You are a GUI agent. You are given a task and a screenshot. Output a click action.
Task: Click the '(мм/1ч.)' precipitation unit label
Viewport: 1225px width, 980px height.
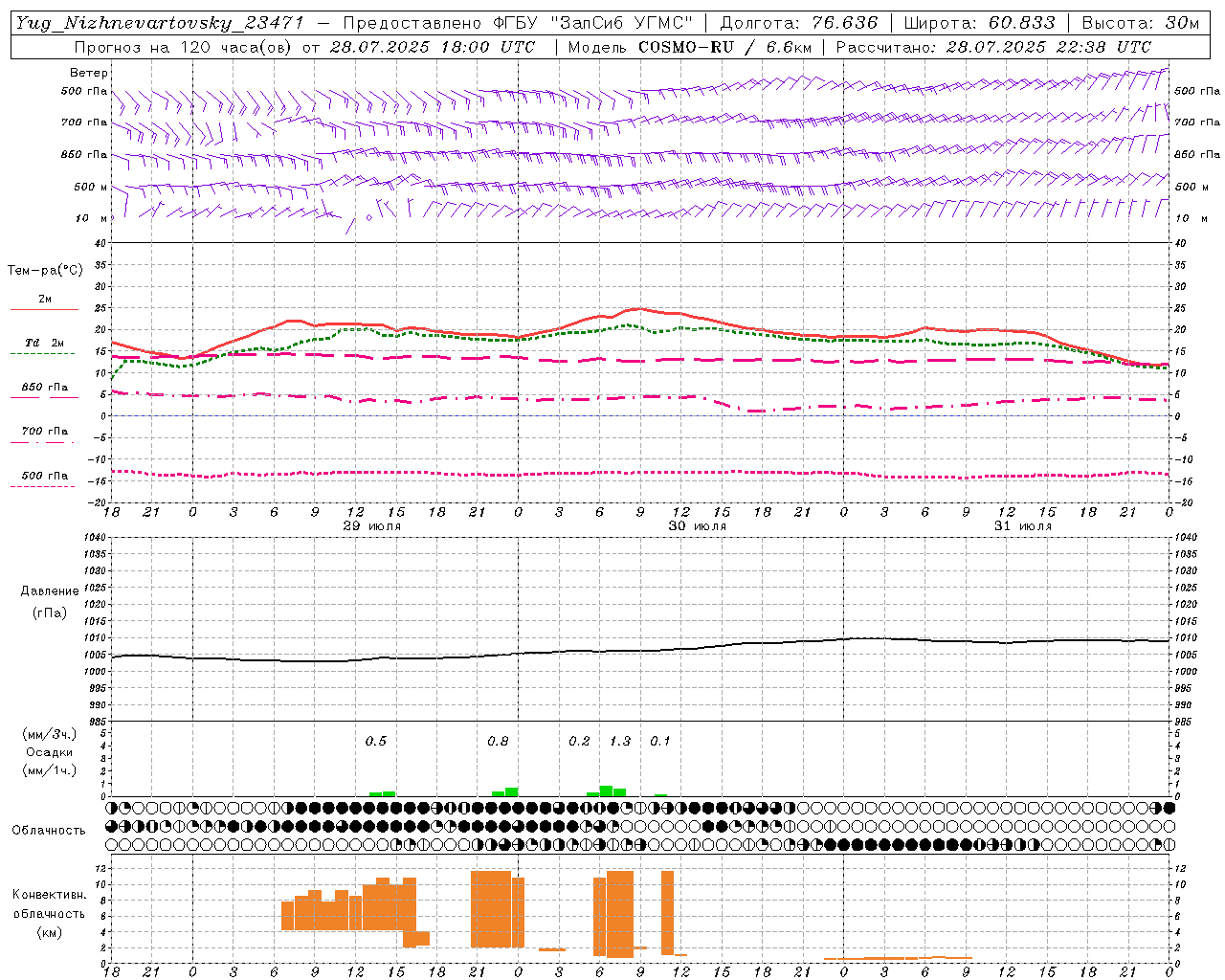(50, 770)
